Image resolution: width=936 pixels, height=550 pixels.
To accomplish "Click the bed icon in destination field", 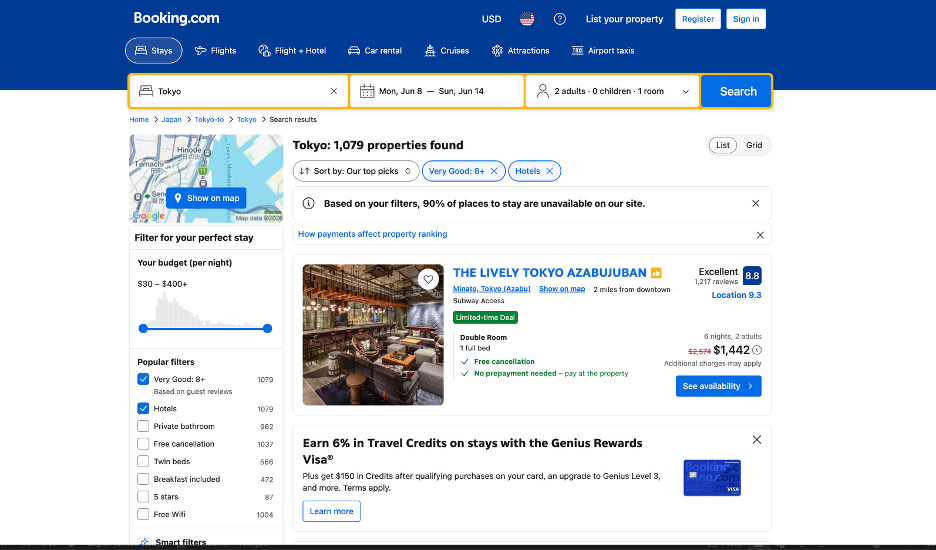I will tap(146, 91).
